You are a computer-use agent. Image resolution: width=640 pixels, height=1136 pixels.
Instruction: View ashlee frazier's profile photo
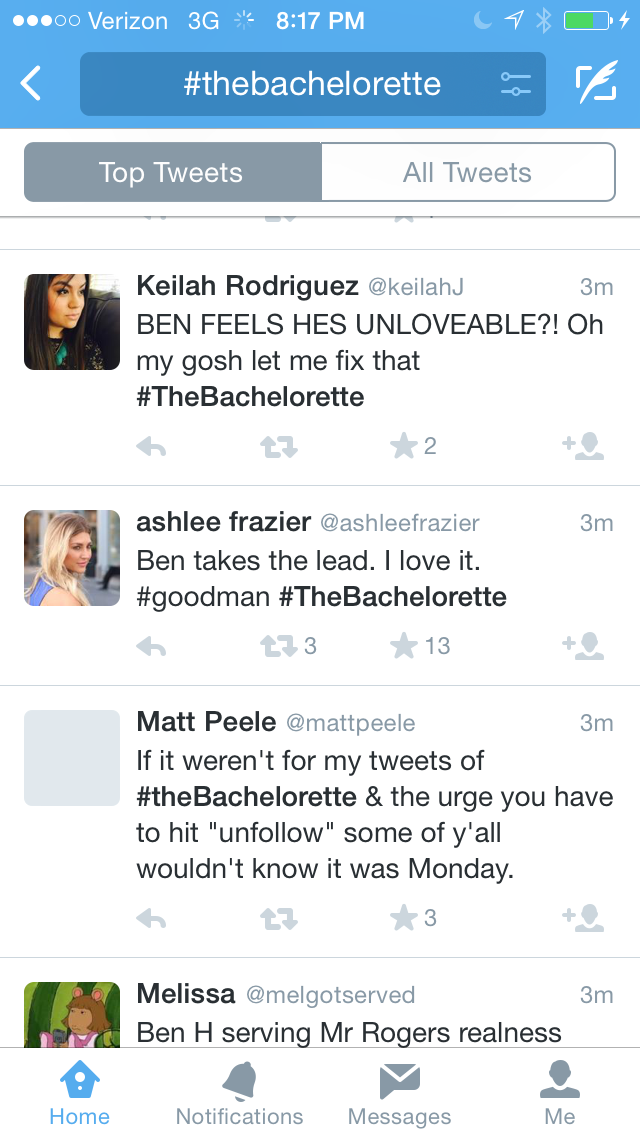pyautogui.click(x=72, y=558)
